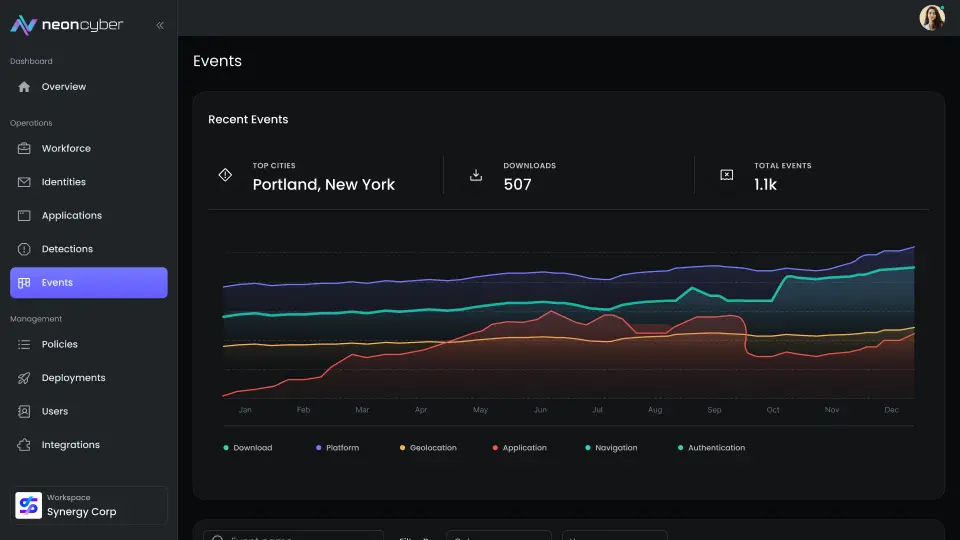Click the Detections alert icon
960x540 pixels.
pos(24,249)
